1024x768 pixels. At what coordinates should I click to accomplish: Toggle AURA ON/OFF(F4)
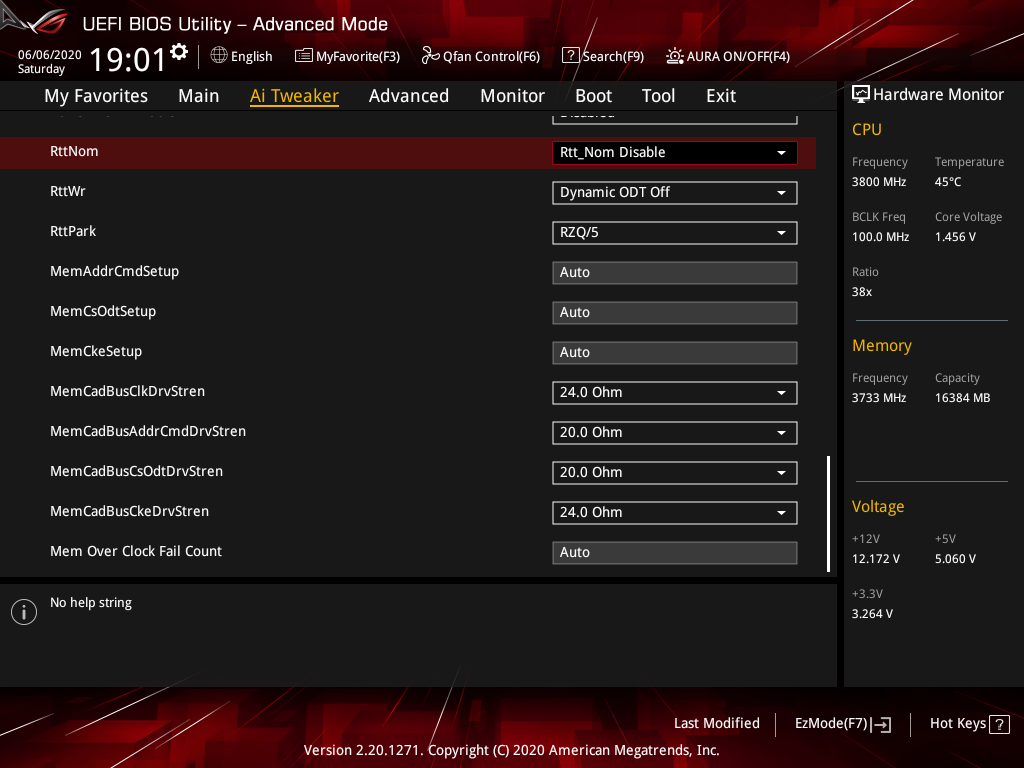coord(728,56)
